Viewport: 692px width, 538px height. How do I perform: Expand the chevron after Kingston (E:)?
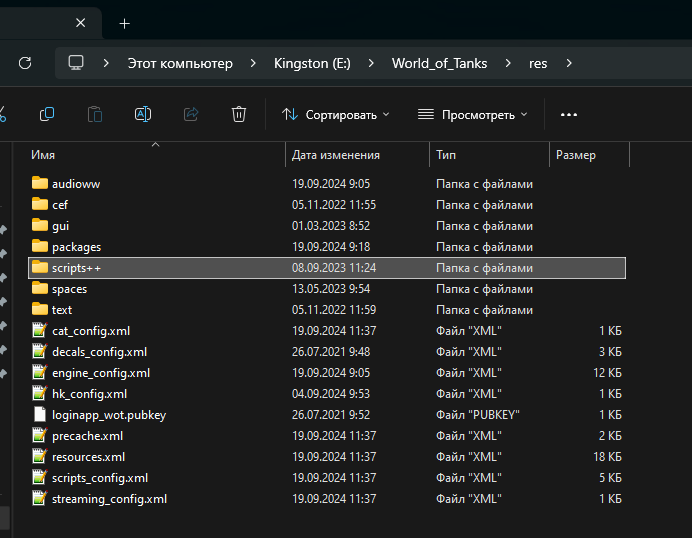tap(371, 63)
